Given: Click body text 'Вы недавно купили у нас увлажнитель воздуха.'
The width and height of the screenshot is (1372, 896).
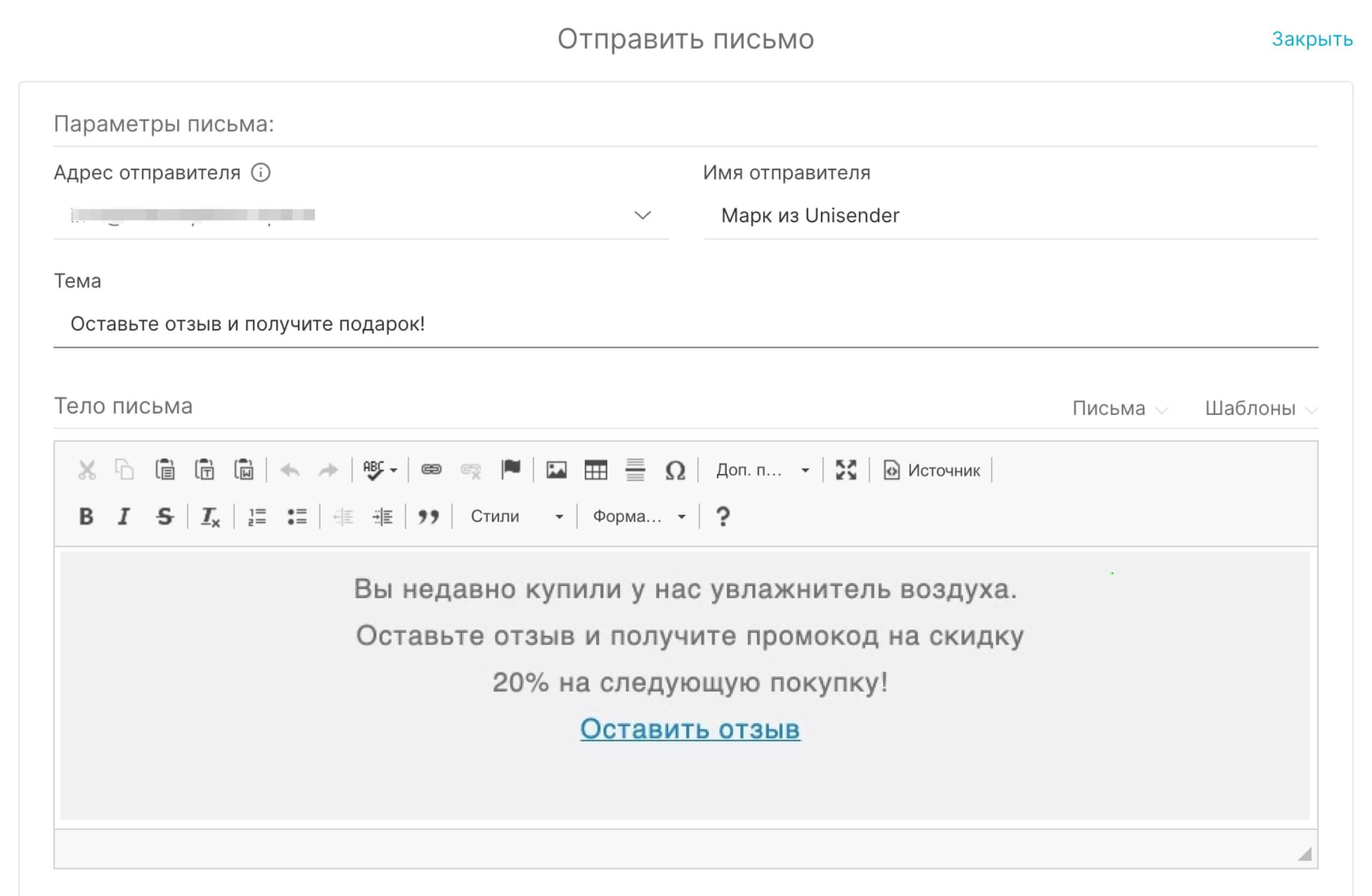Looking at the screenshot, I should pyautogui.click(x=685, y=589).
